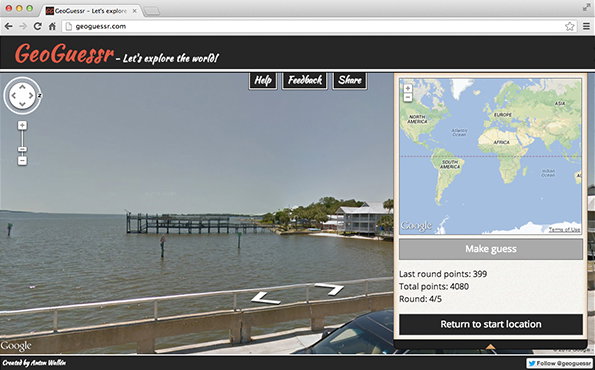Click the Google logo in Street View

[16, 346]
